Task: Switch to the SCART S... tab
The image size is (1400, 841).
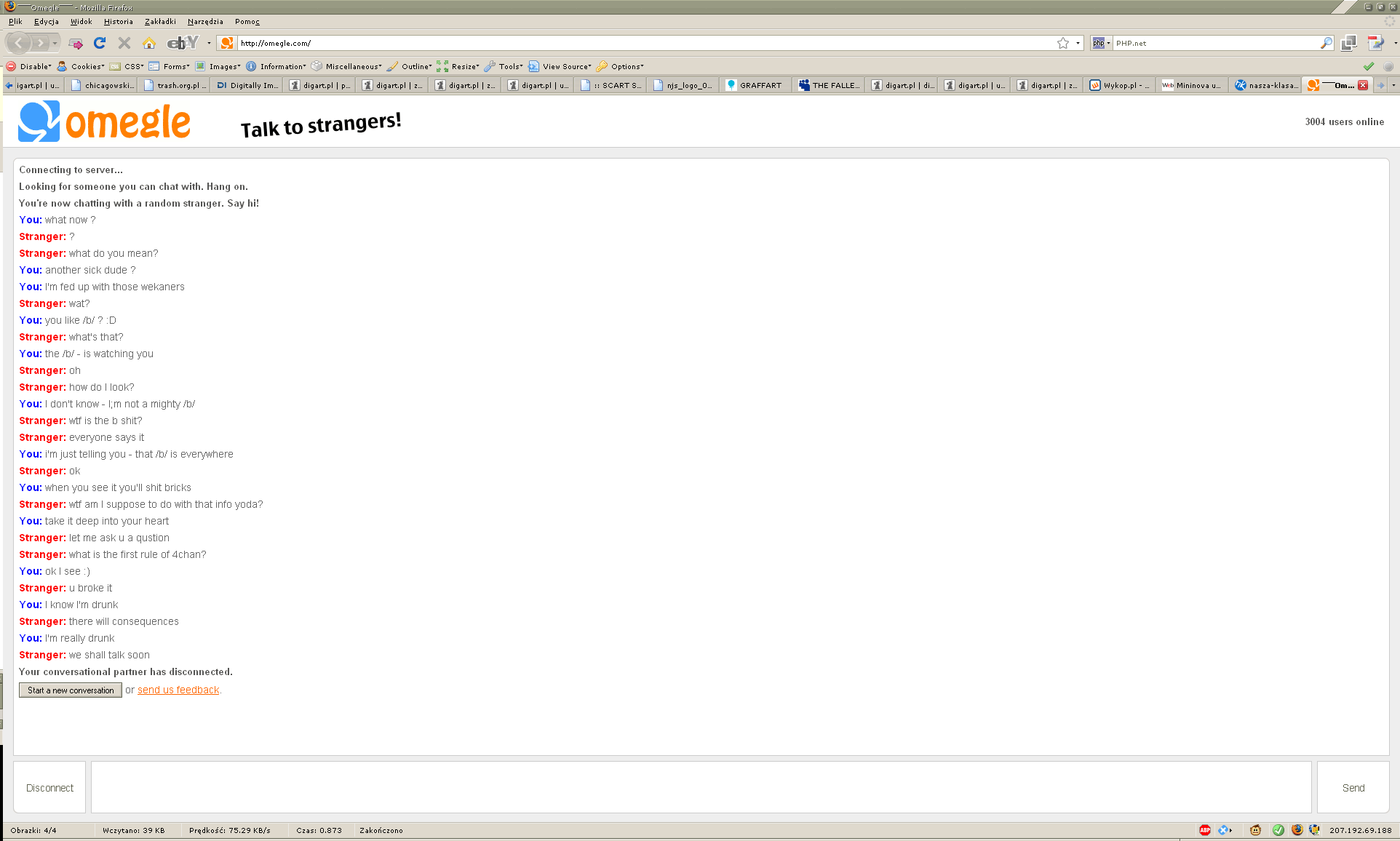Action: point(612,85)
